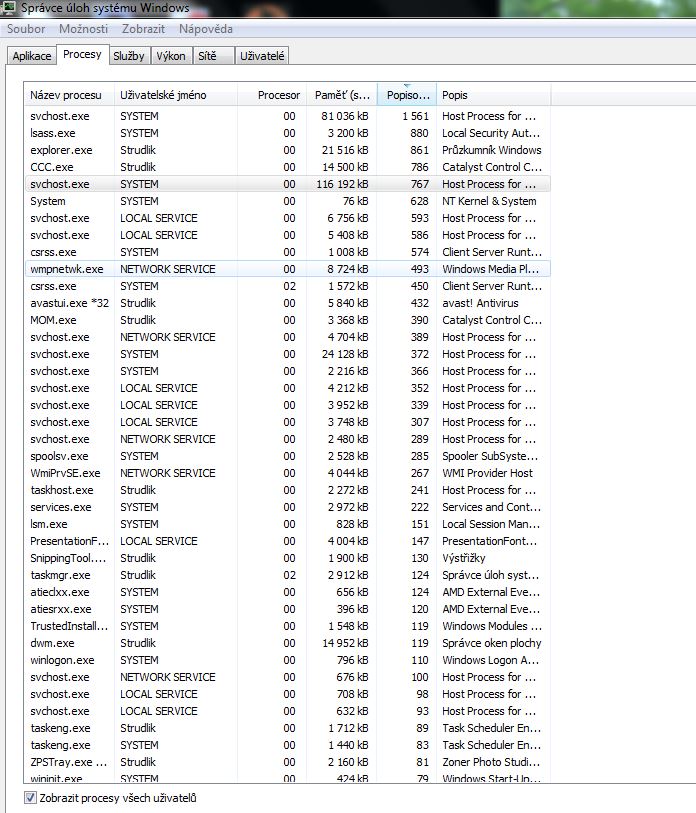Select the PresentationF... process row
The height and width of the screenshot is (813, 696).
[x=287, y=541]
